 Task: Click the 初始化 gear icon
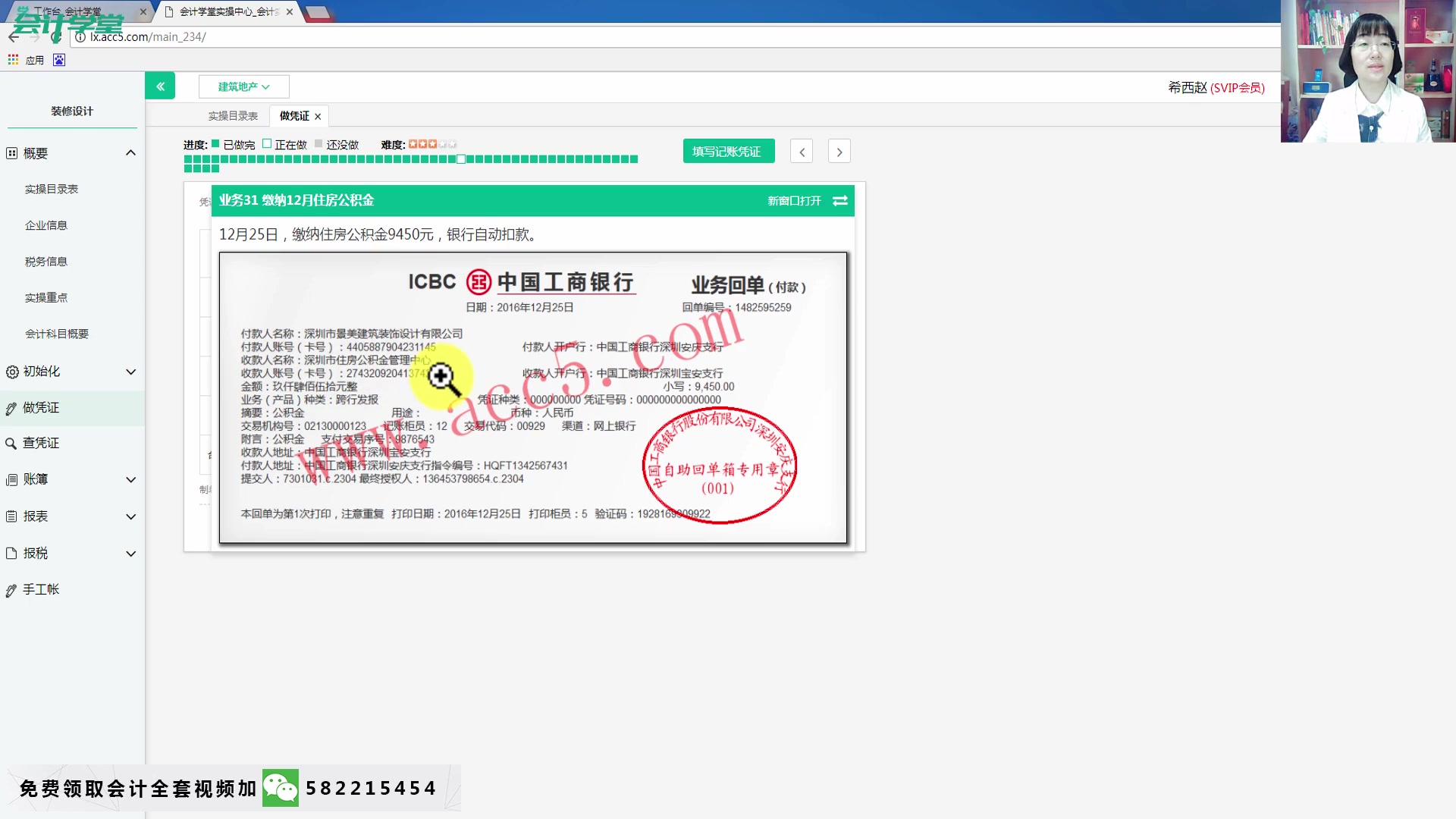pos(12,372)
